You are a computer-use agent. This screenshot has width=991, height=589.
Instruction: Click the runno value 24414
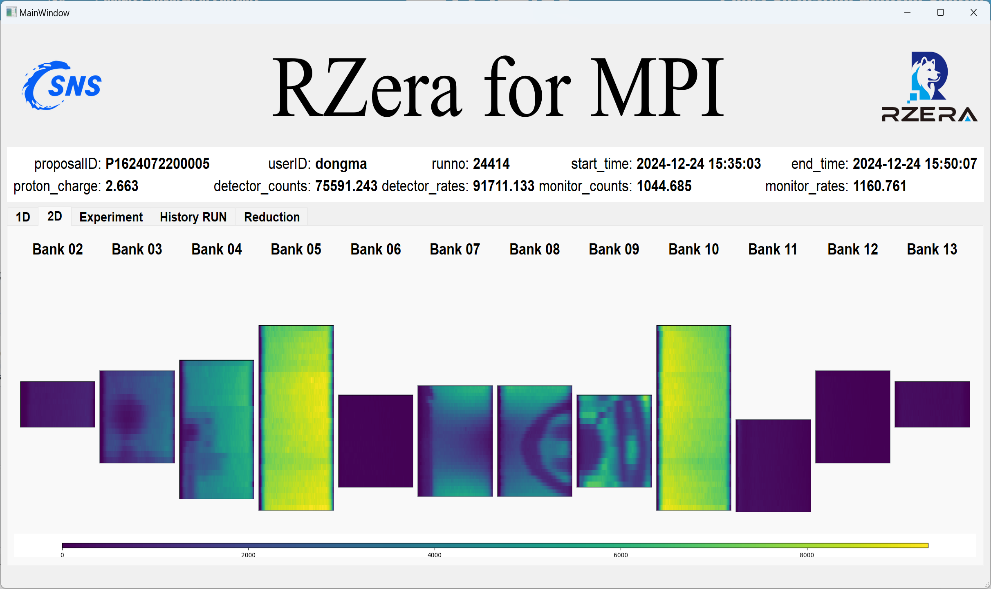coord(491,164)
